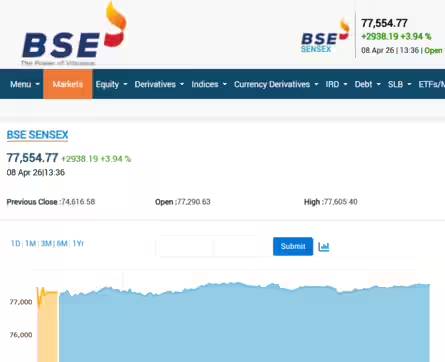Select the 3M chart range
Image resolution: width=445 pixels, height=362 pixels.
tap(46, 243)
